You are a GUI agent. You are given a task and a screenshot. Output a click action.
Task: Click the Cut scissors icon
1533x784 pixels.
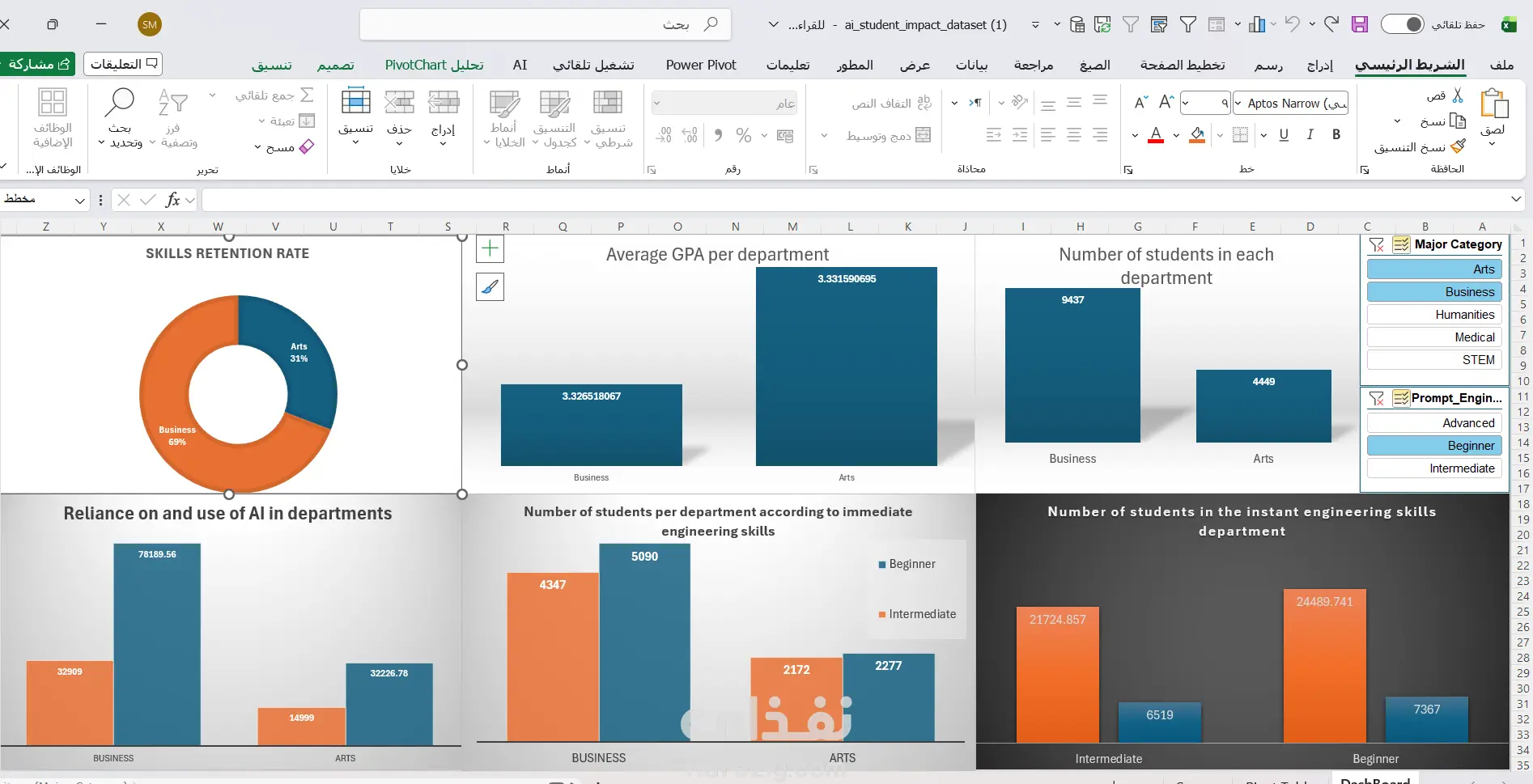(1458, 95)
